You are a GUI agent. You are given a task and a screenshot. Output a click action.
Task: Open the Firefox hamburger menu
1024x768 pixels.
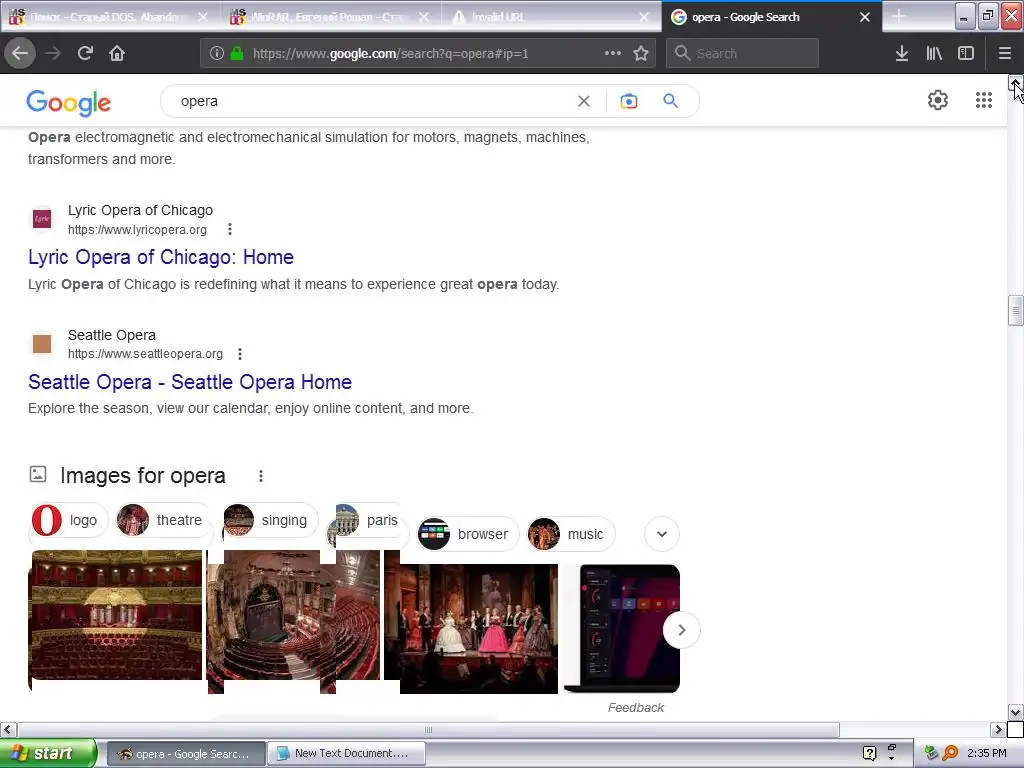coord(1004,53)
